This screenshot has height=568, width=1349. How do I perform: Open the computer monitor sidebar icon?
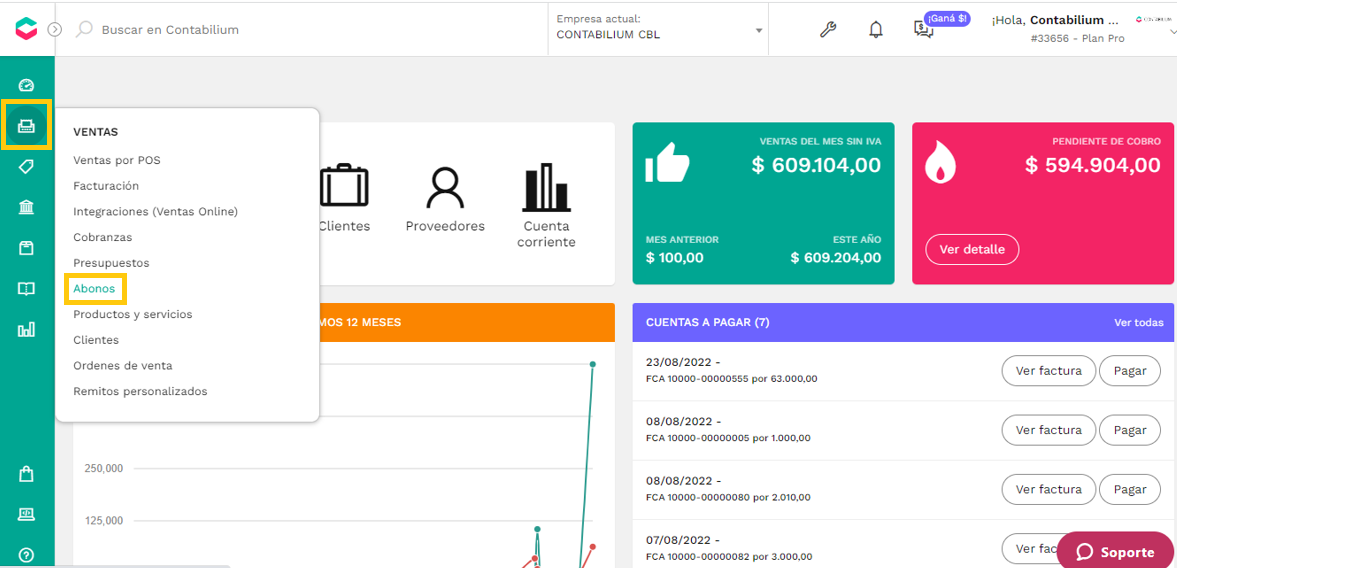(x=27, y=515)
